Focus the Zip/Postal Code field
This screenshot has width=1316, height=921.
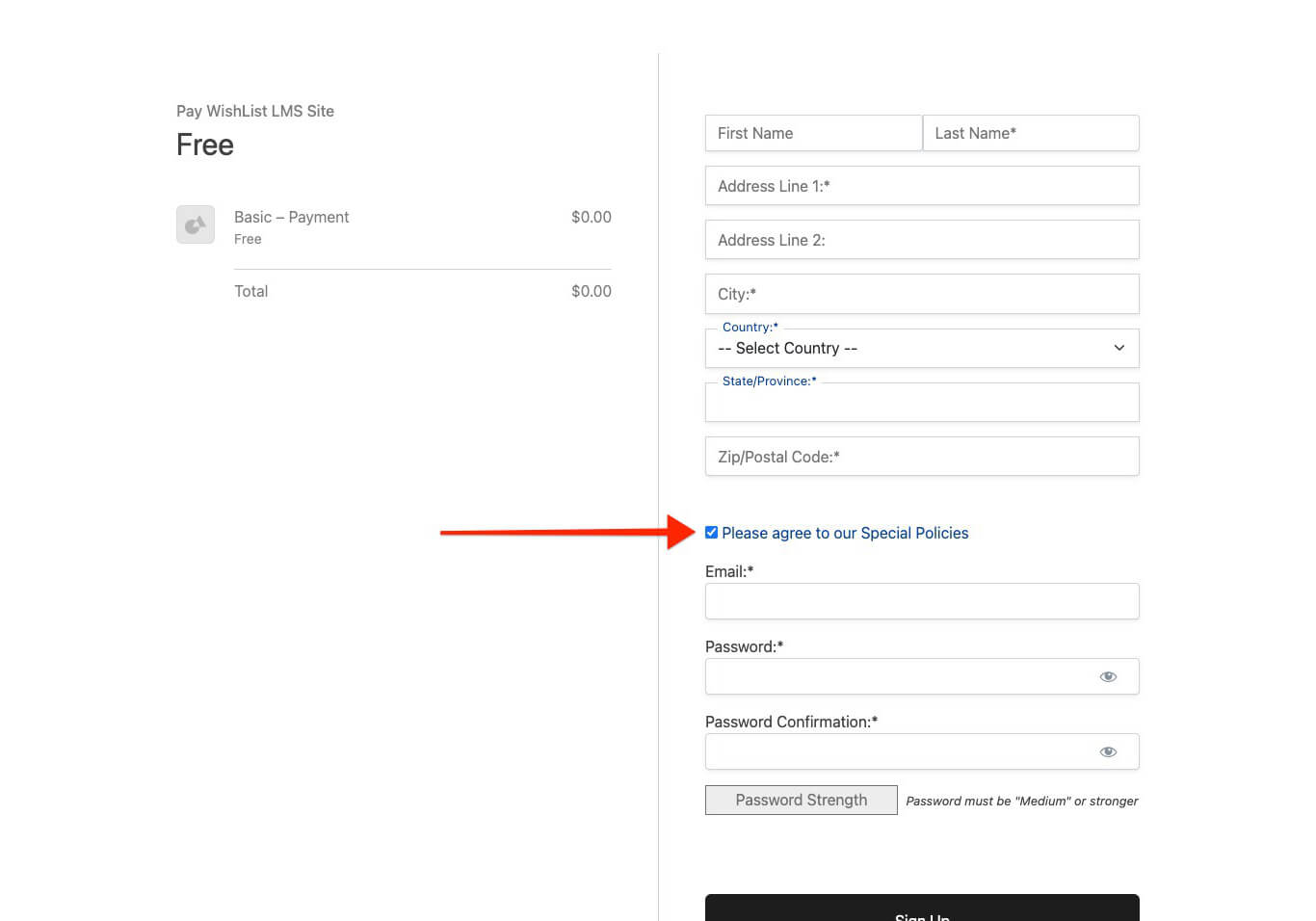coord(921,456)
